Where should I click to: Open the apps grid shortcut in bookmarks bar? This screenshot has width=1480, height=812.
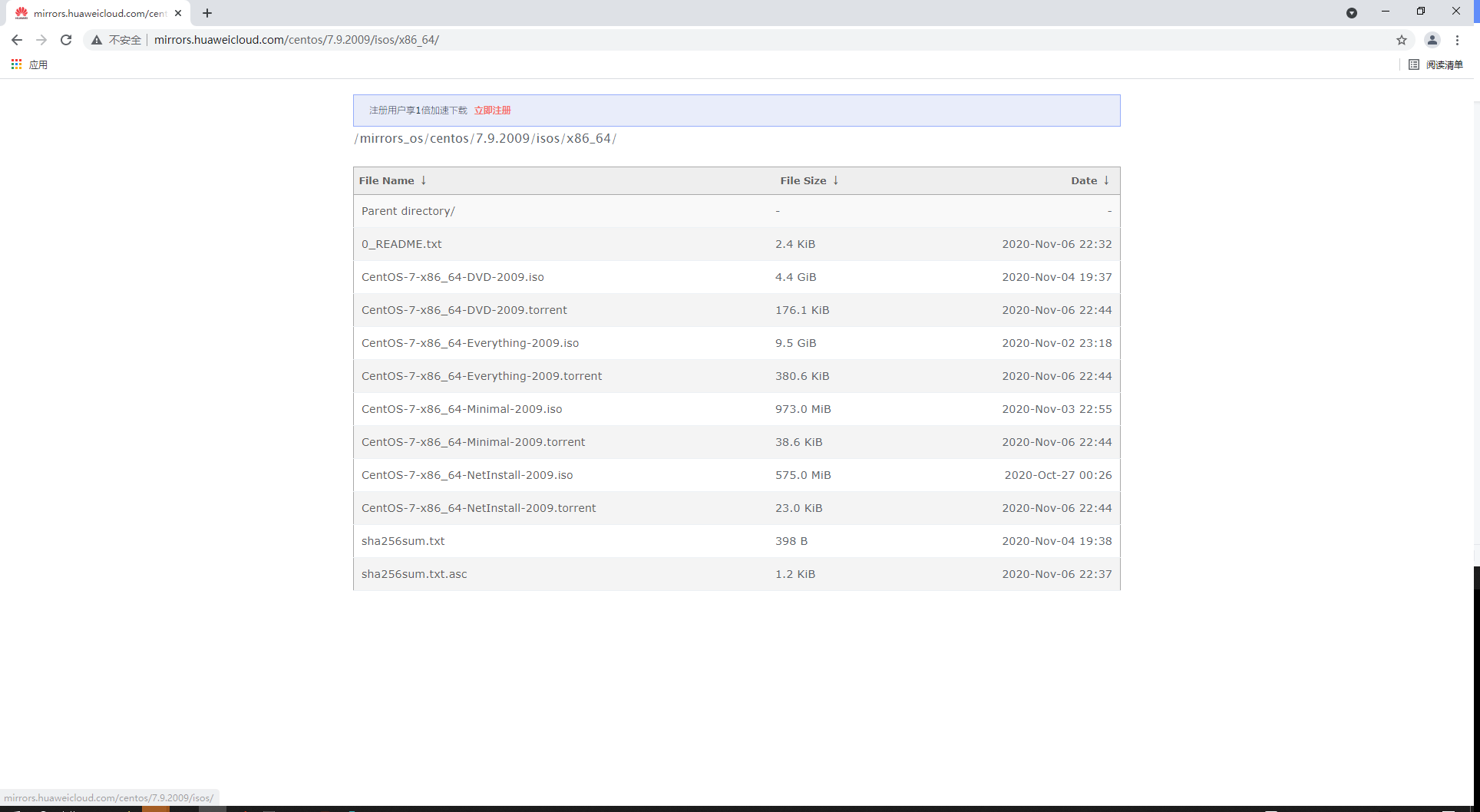29,64
